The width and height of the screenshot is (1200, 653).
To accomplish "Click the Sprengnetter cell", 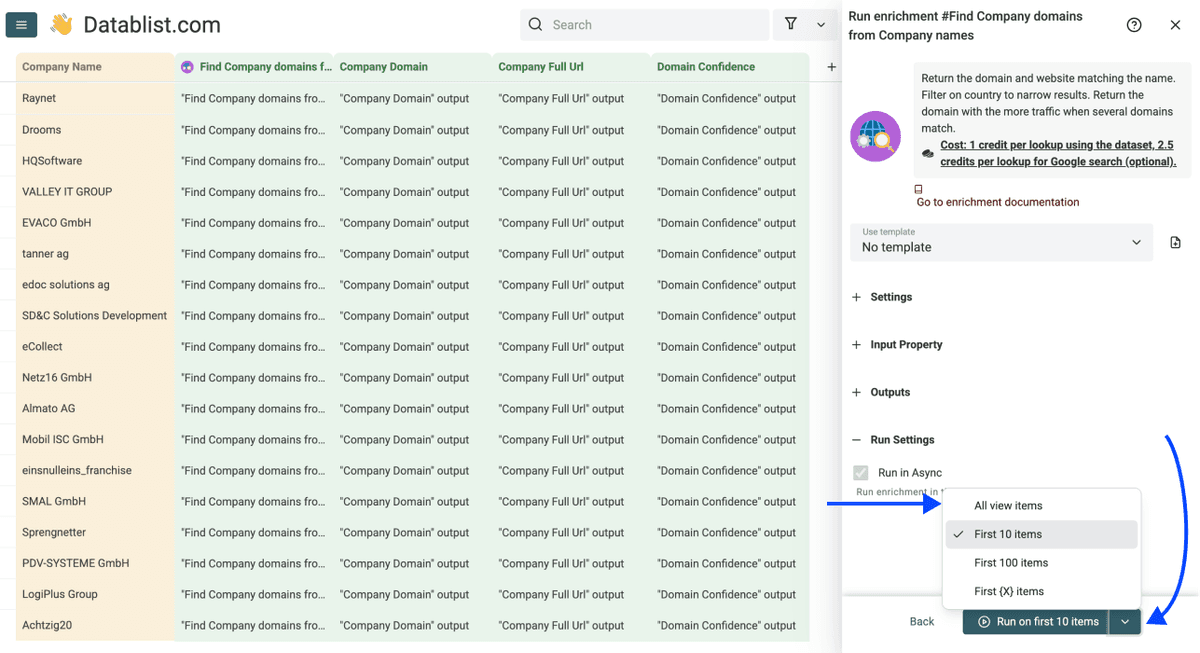I will pos(95,533).
